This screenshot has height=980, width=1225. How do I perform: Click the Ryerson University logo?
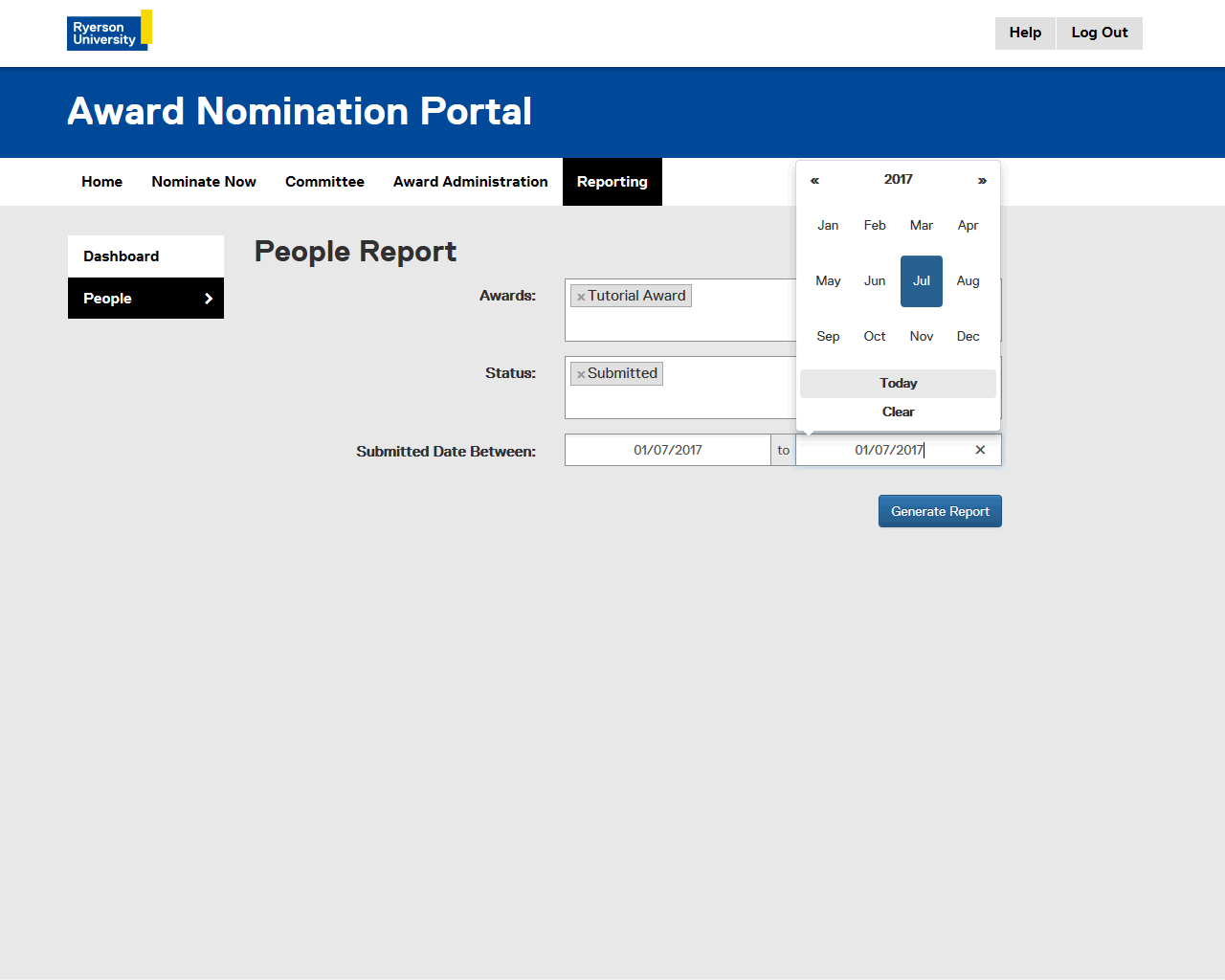point(109,31)
